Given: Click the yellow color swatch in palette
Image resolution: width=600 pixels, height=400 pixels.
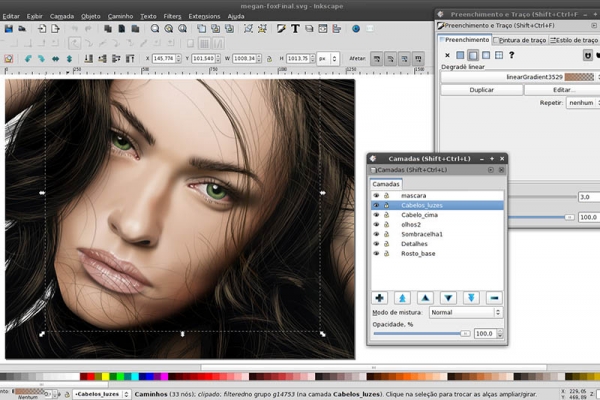Looking at the screenshot, I should pos(106,377).
